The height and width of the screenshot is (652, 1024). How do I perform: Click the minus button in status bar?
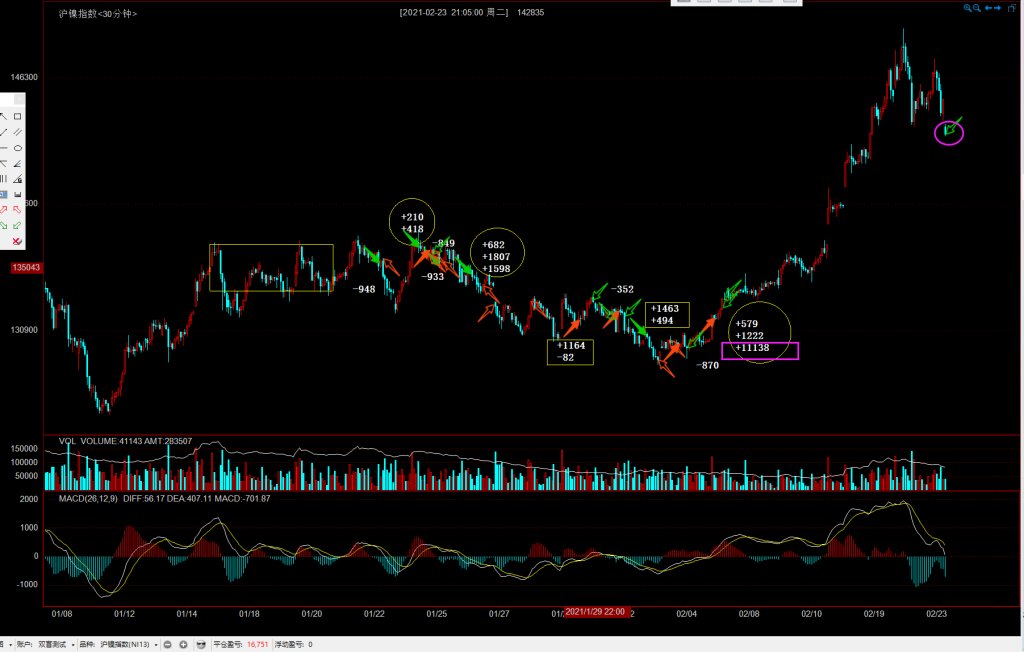[168, 645]
